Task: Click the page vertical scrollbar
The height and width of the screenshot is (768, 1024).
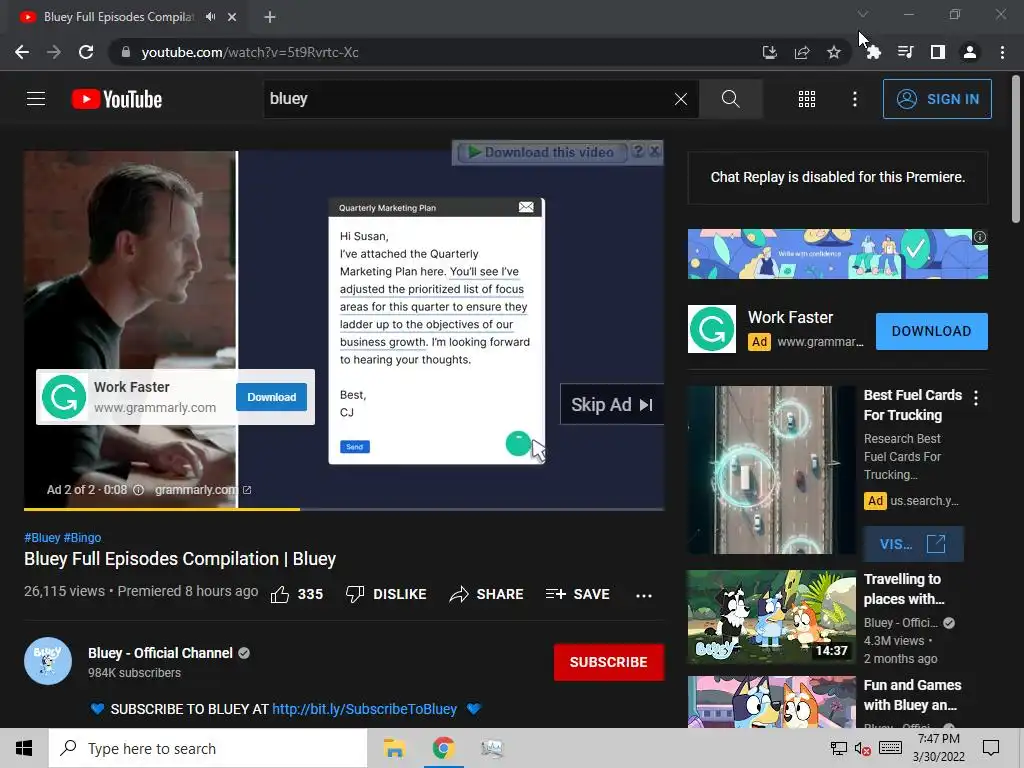Action: 1017,149
